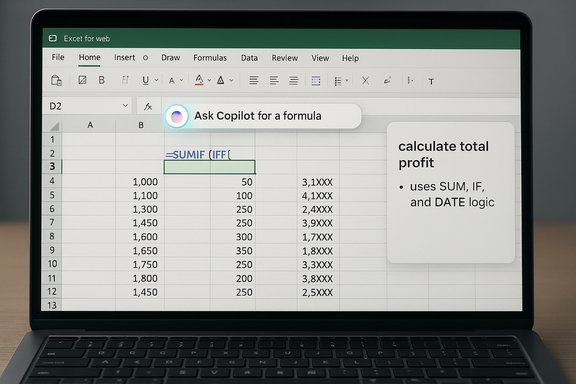Open the Insert tab
The height and width of the screenshot is (384, 576).
pos(125,58)
